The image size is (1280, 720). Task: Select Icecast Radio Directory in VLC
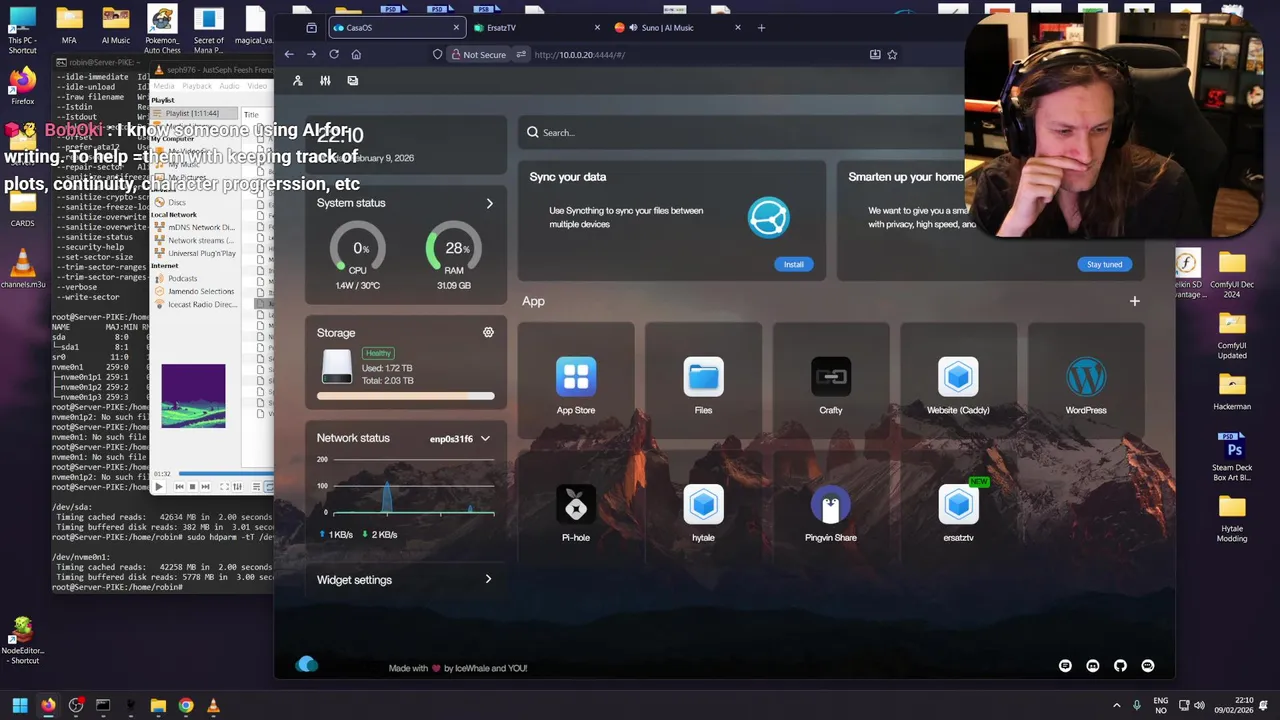tap(195, 304)
